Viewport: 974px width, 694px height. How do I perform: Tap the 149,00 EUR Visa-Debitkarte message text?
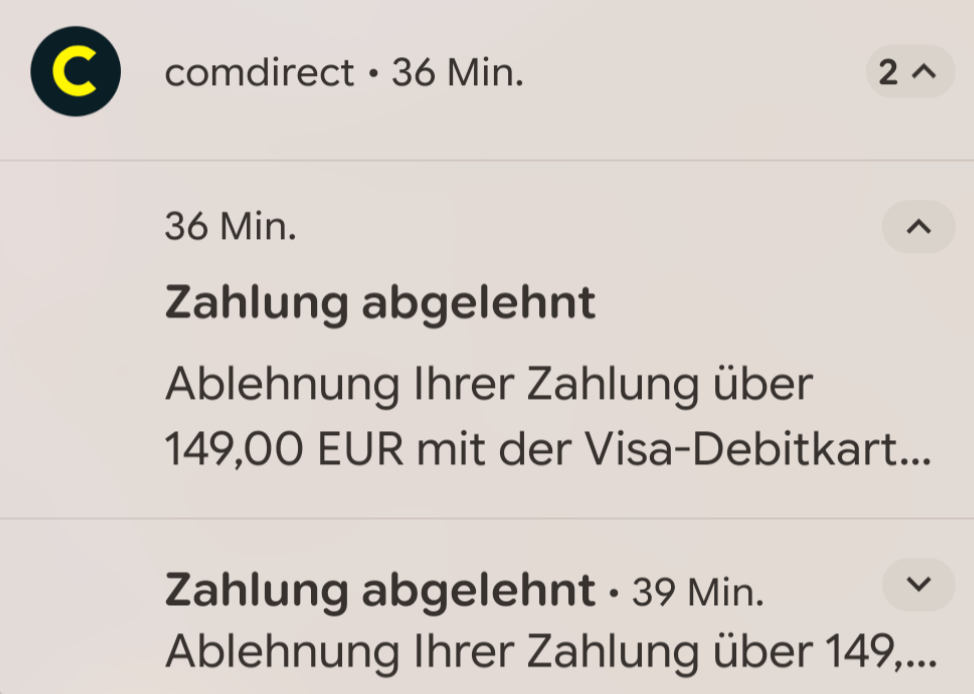coord(548,449)
